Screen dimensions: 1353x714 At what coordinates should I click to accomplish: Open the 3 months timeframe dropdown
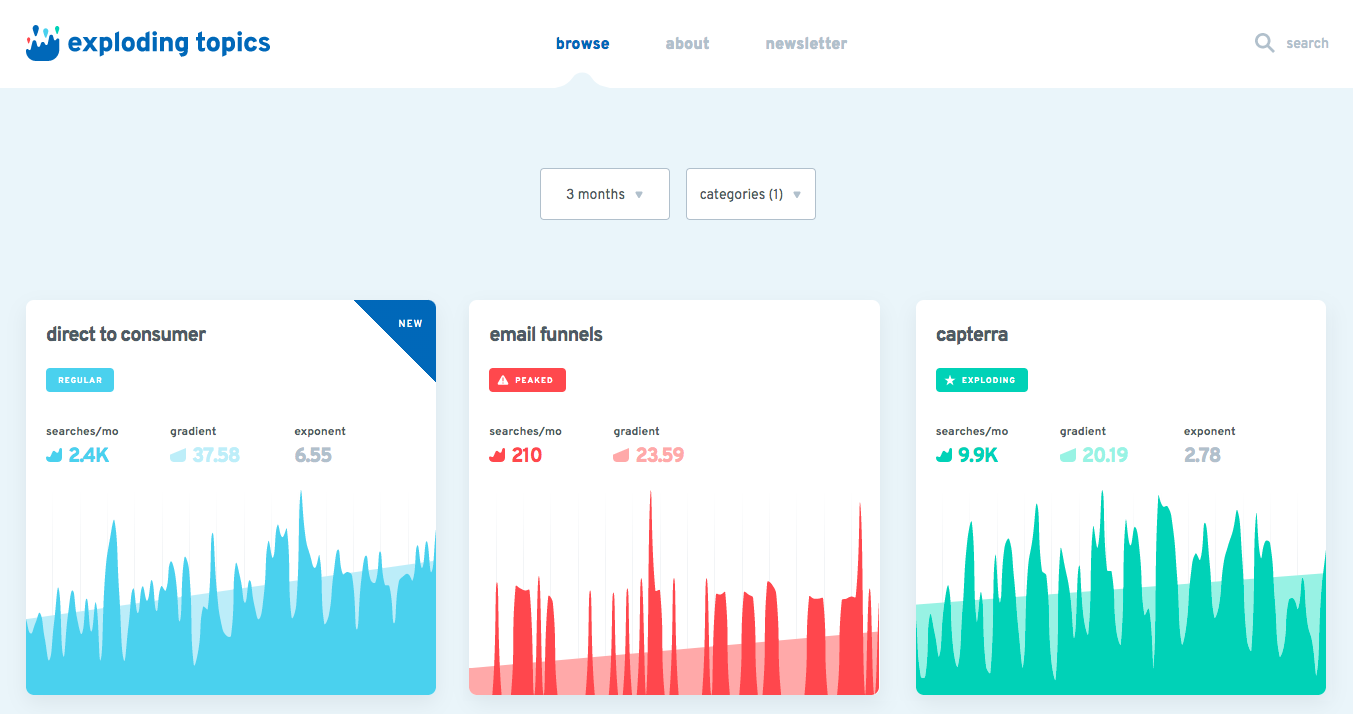[605, 194]
